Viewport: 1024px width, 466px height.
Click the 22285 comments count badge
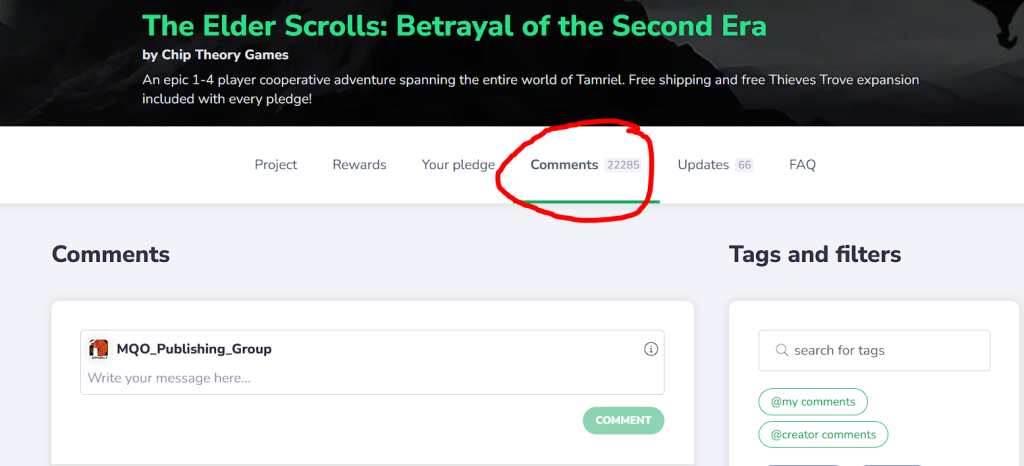click(x=623, y=165)
